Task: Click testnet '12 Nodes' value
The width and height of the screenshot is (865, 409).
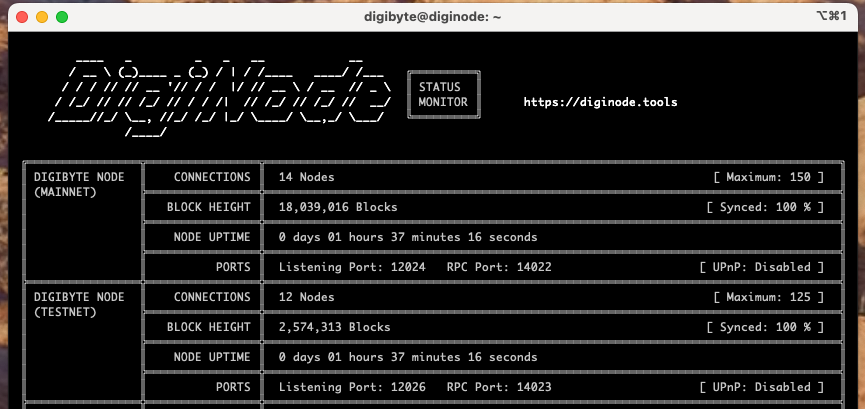Action: coord(306,297)
